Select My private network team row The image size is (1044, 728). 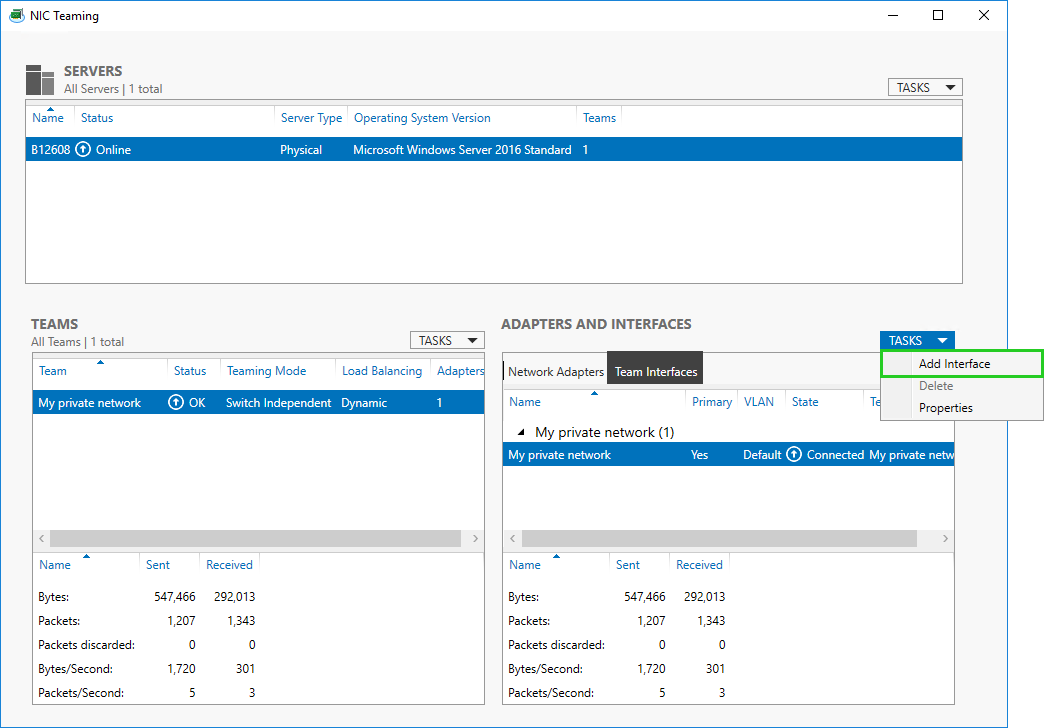coord(90,403)
